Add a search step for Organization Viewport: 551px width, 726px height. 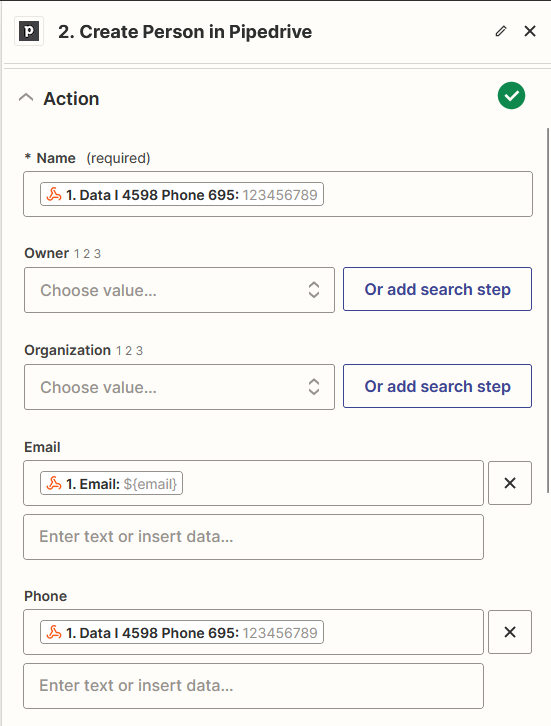click(x=437, y=386)
